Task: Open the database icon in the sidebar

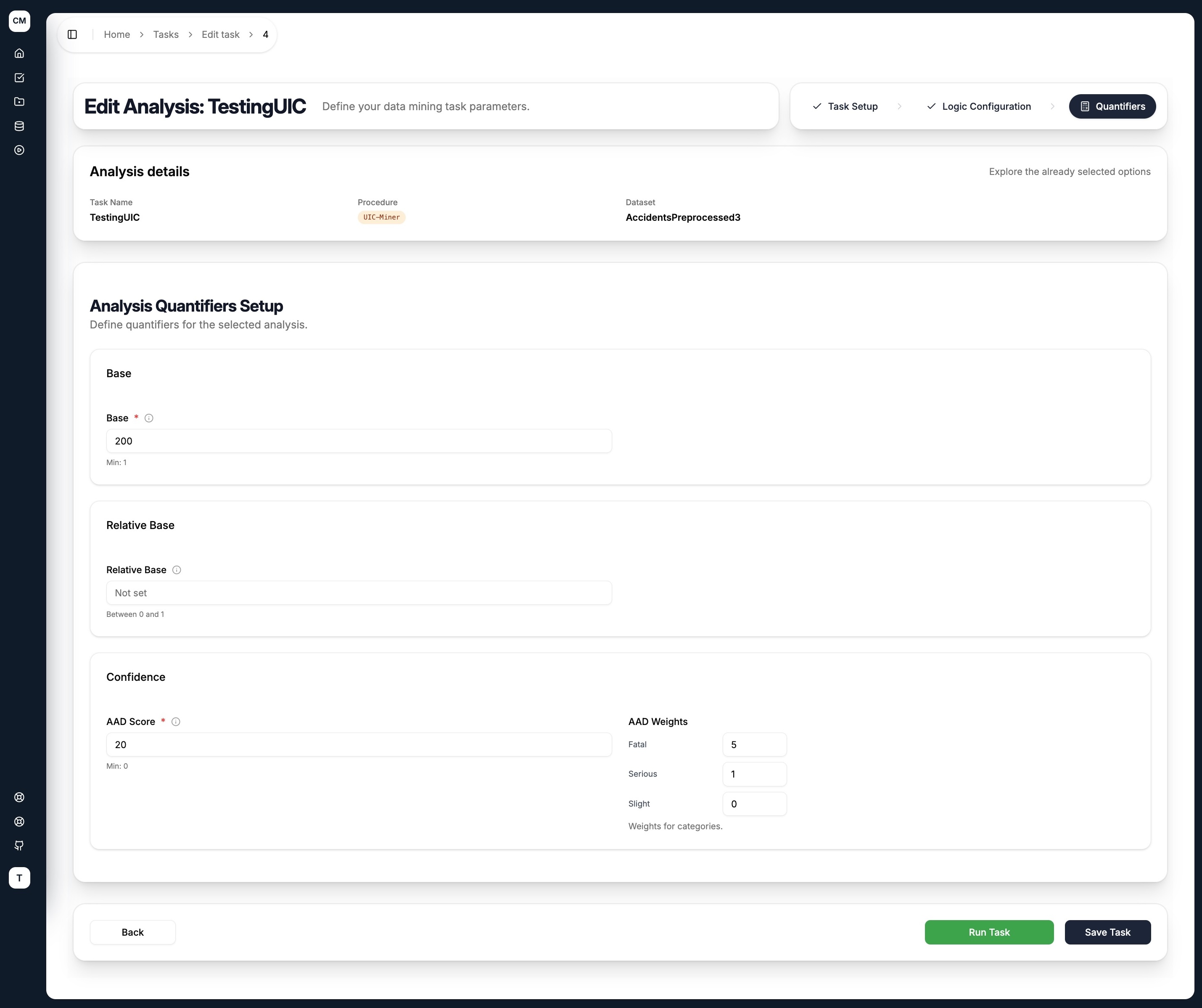Action: (19, 126)
